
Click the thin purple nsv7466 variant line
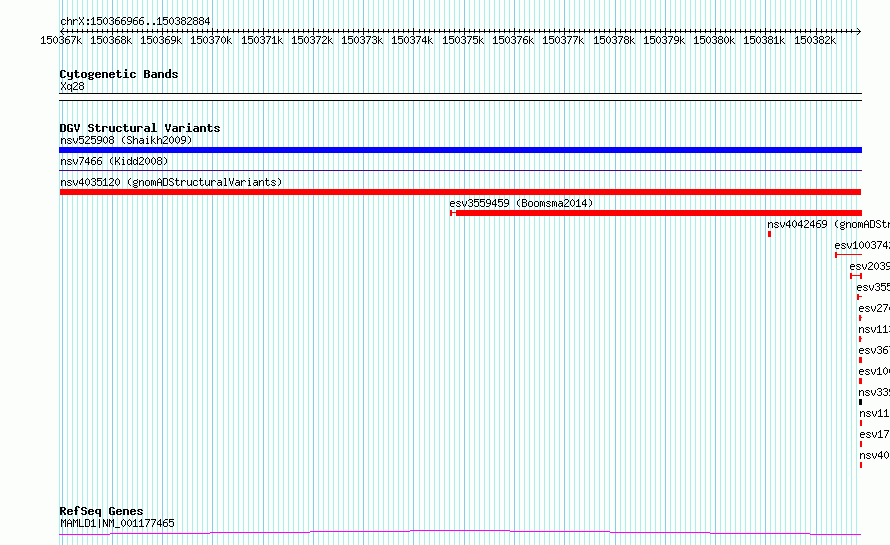click(460, 170)
